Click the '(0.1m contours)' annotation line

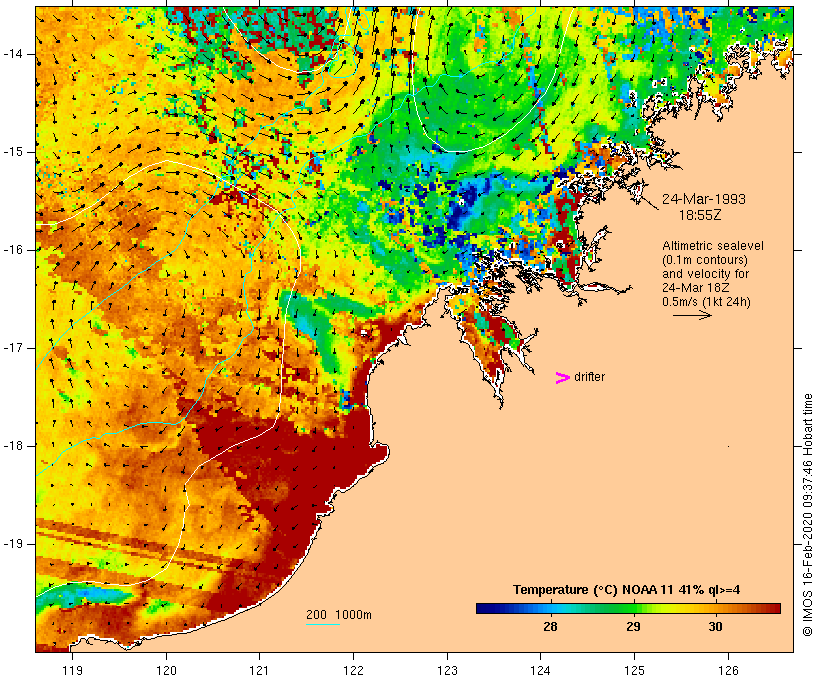click(x=705, y=260)
